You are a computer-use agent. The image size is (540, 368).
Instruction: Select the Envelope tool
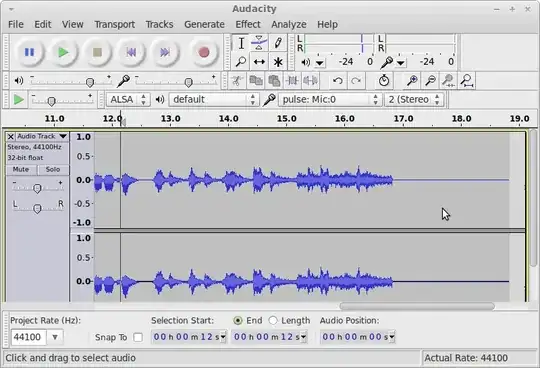259,43
